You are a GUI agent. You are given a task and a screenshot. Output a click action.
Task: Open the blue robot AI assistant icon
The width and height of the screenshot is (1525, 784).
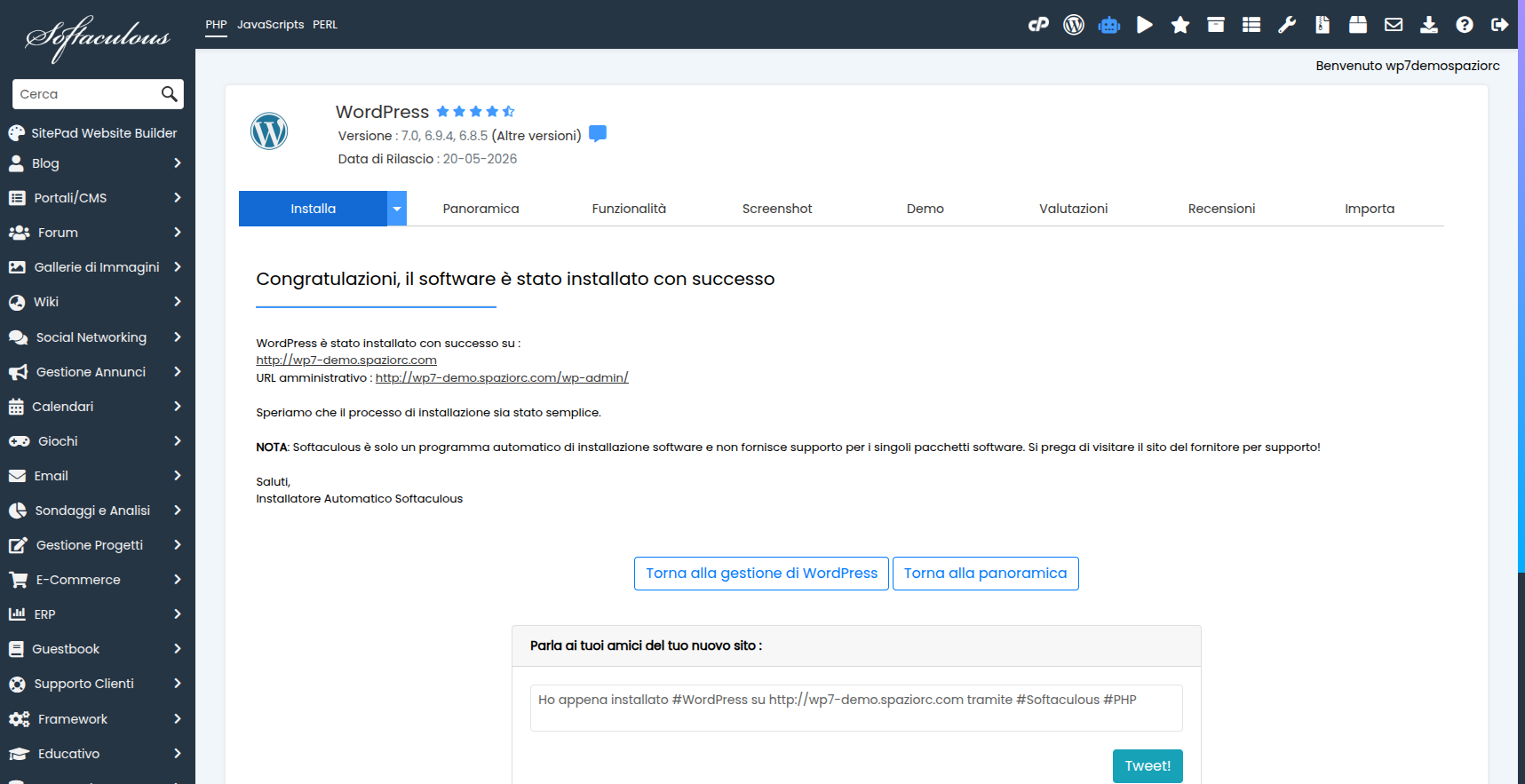(1109, 25)
